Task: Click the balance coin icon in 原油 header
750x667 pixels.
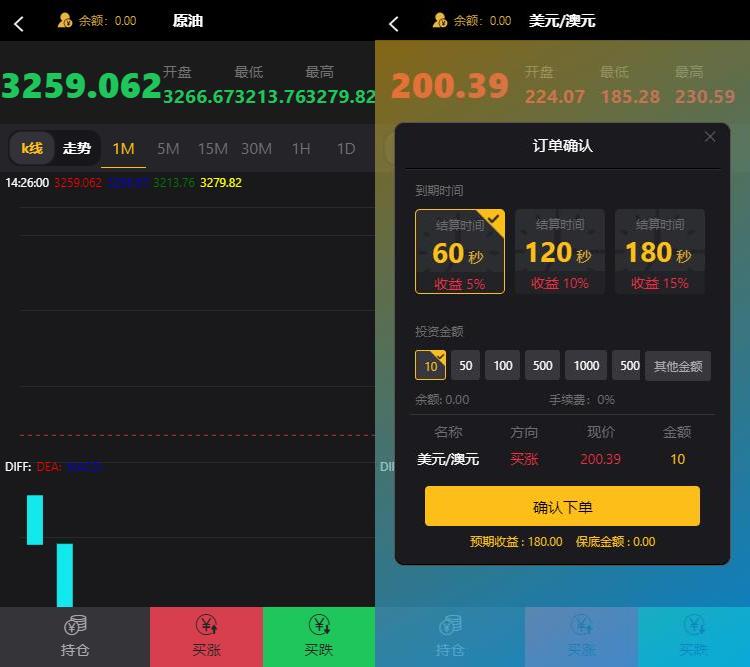Action: pyautogui.click(x=65, y=20)
